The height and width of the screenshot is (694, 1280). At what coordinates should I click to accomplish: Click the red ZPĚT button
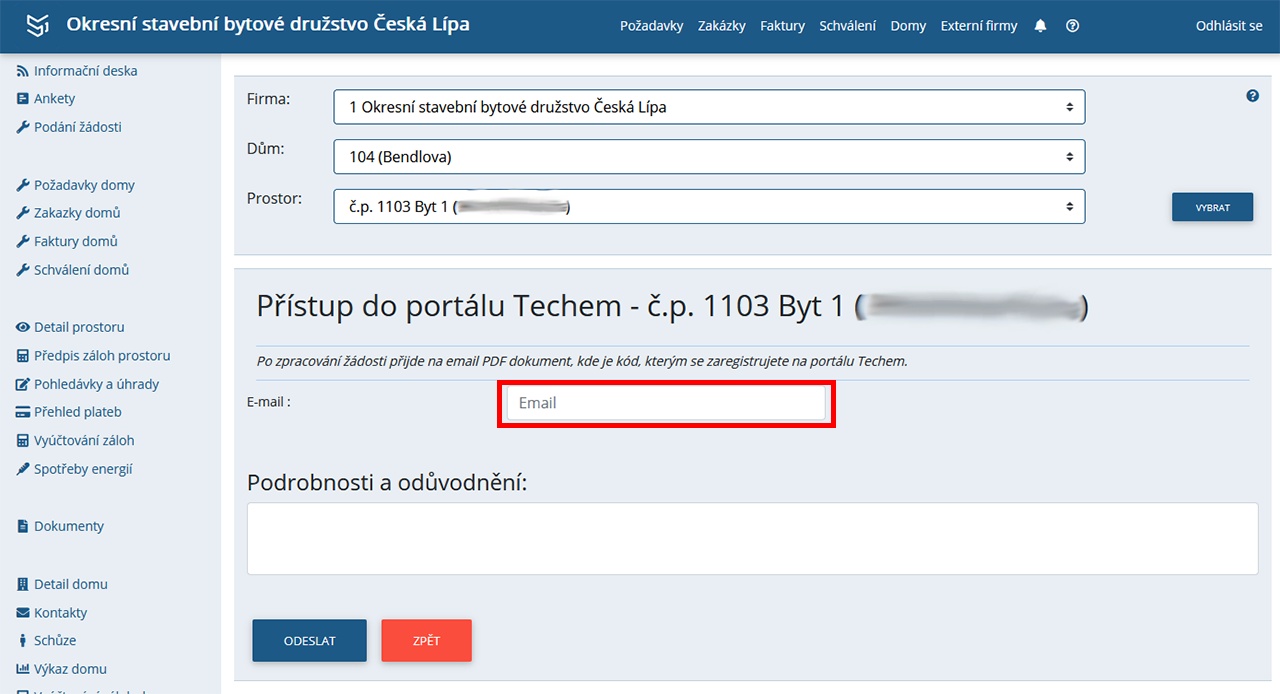click(x=426, y=641)
